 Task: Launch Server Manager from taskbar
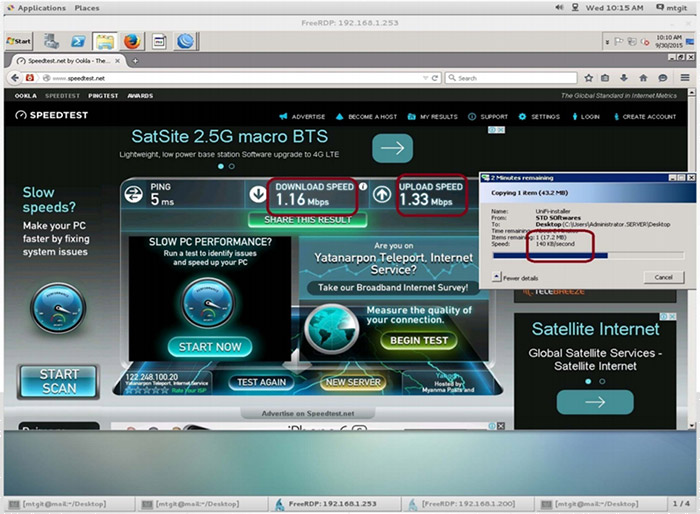point(51,42)
